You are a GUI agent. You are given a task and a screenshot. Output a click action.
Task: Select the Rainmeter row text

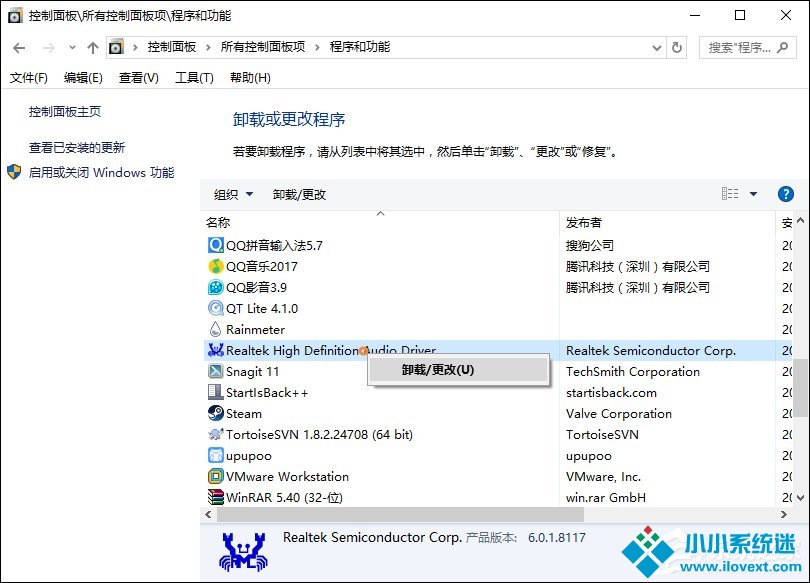click(256, 329)
